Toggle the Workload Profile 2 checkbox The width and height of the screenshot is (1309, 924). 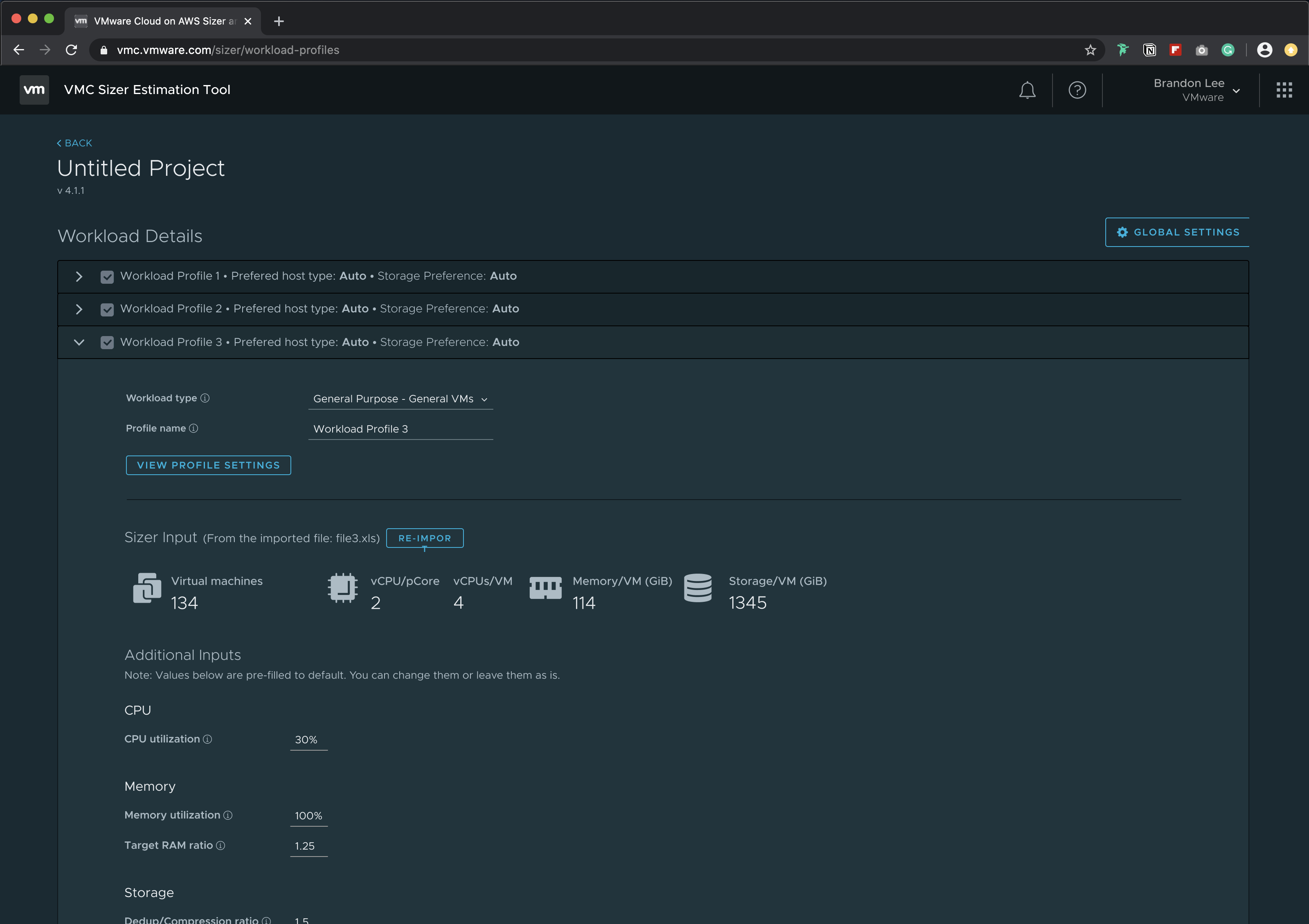click(x=107, y=309)
